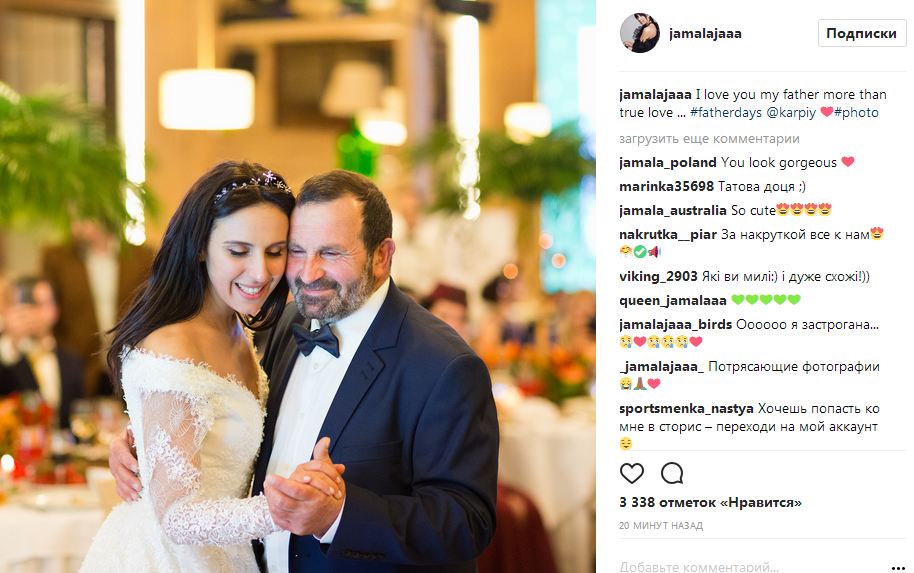
Task: Open jamalajaaa profile avatar picture
Action: pyautogui.click(x=639, y=33)
